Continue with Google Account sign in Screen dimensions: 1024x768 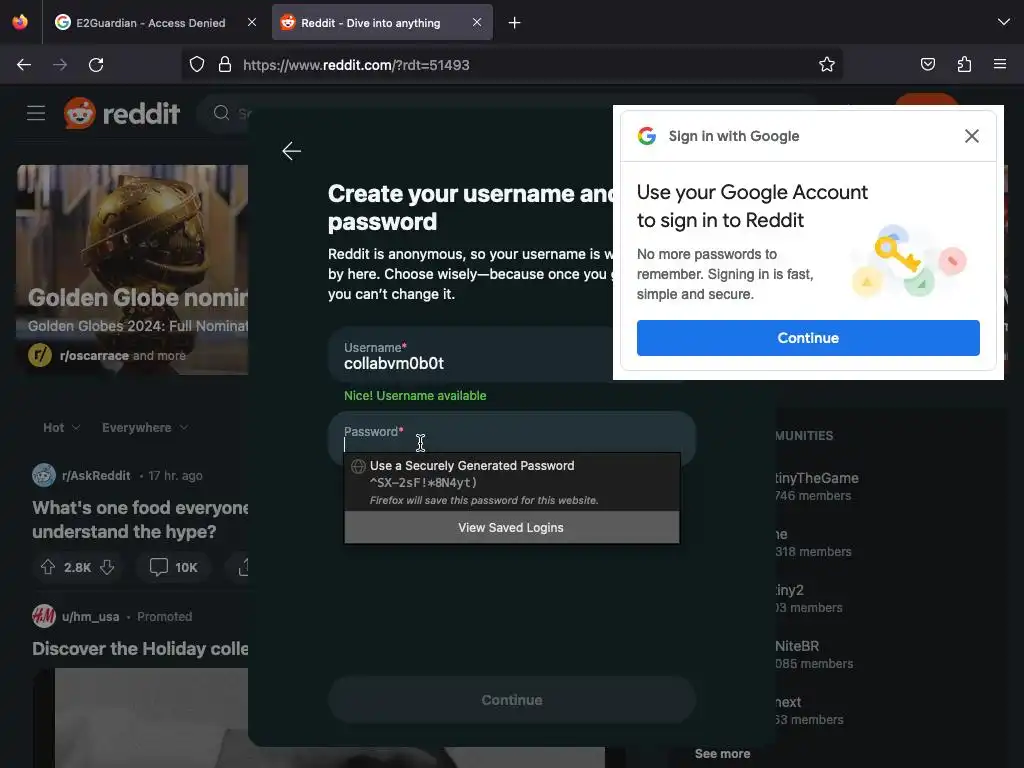[808, 338]
